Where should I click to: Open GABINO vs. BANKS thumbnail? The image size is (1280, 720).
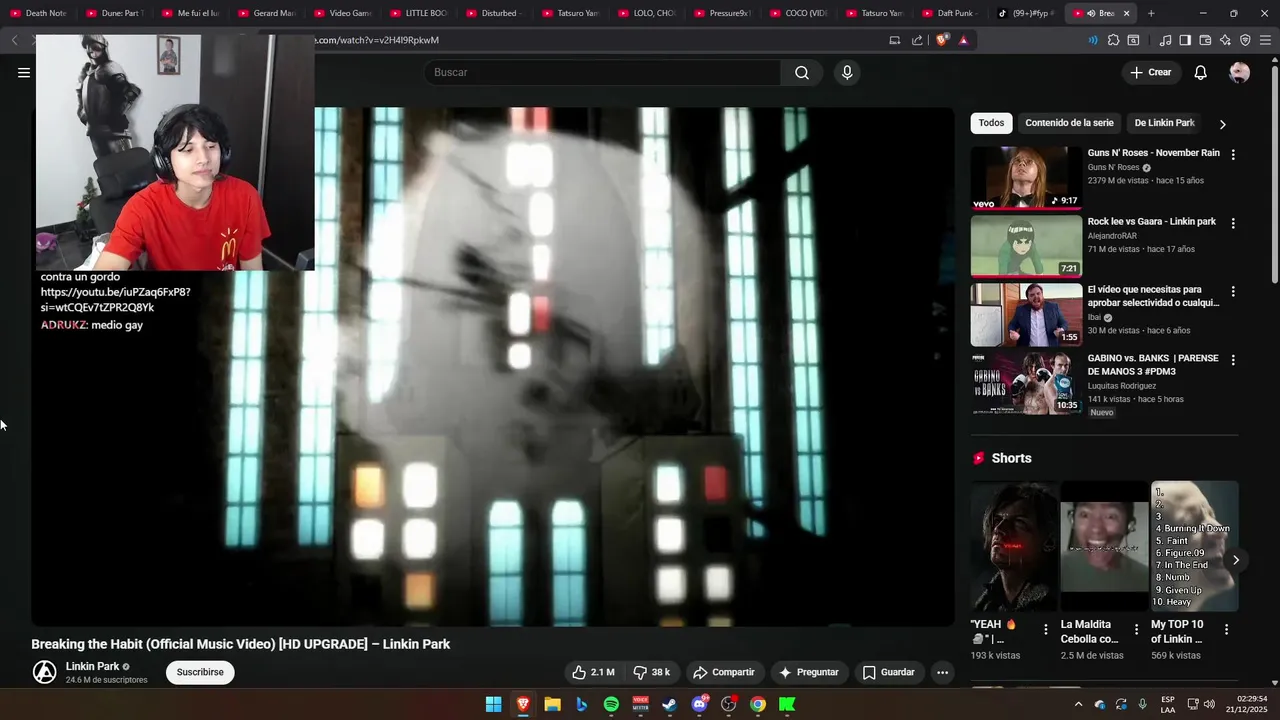coord(1026,383)
